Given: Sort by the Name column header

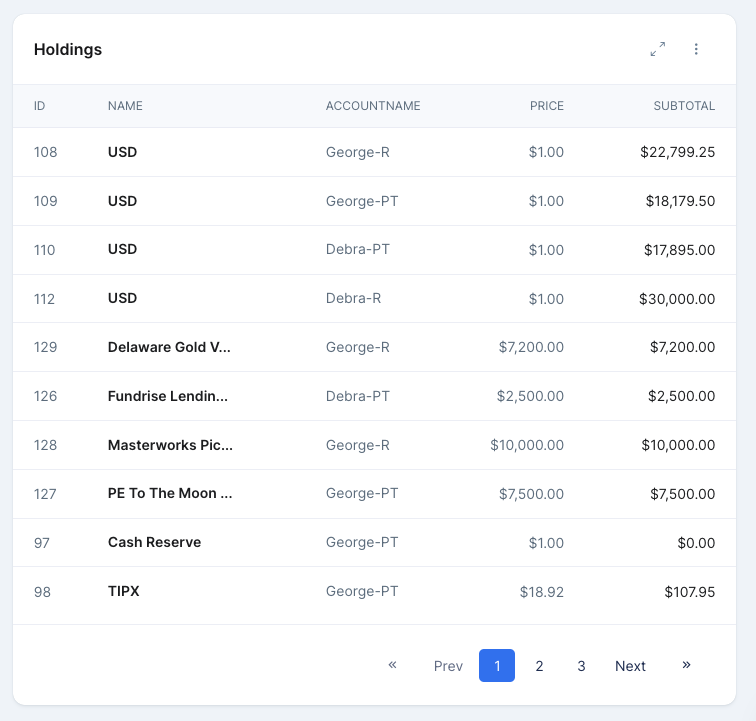Looking at the screenshot, I should click(125, 106).
